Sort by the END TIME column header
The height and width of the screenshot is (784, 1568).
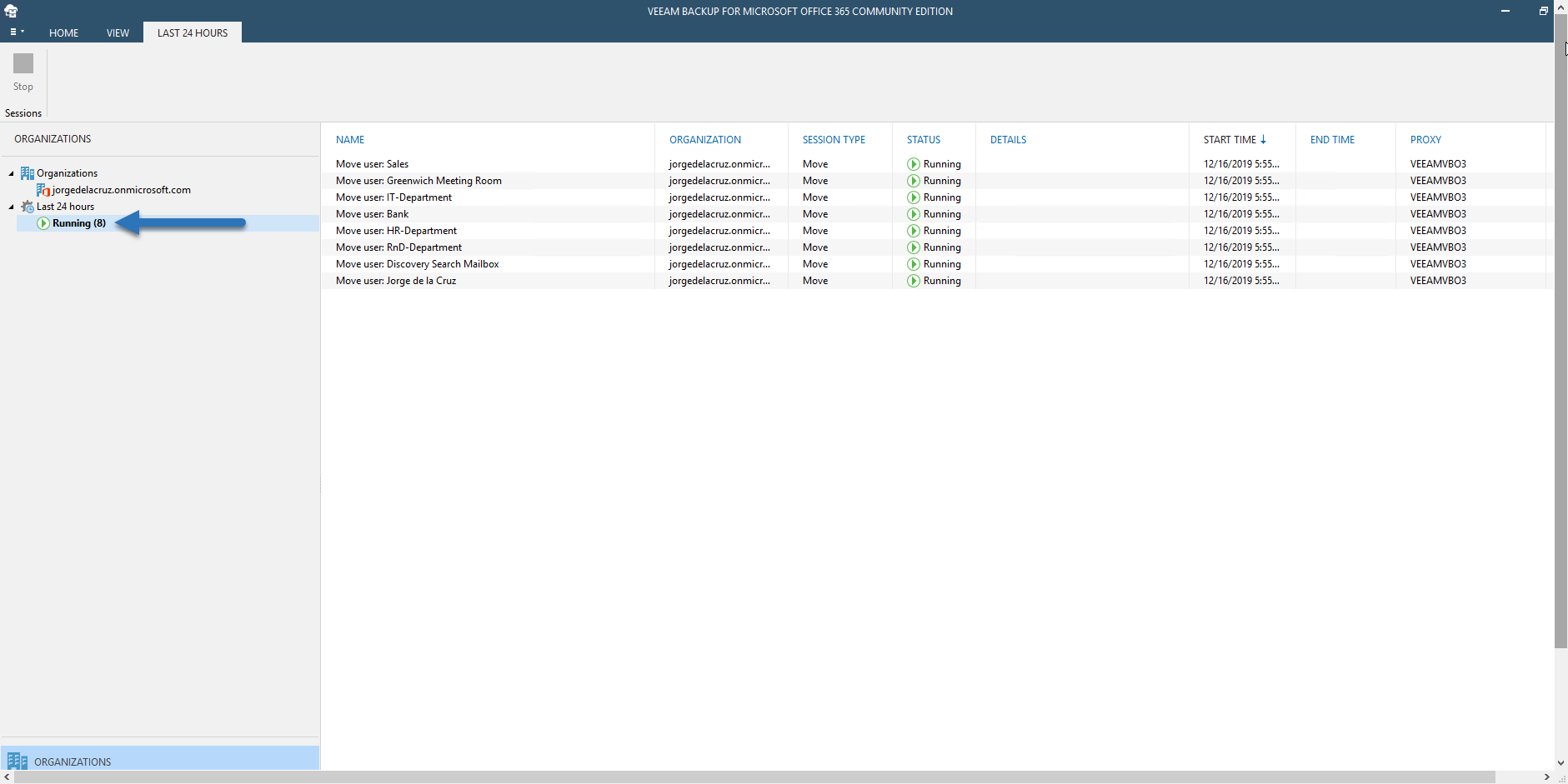[1332, 140]
